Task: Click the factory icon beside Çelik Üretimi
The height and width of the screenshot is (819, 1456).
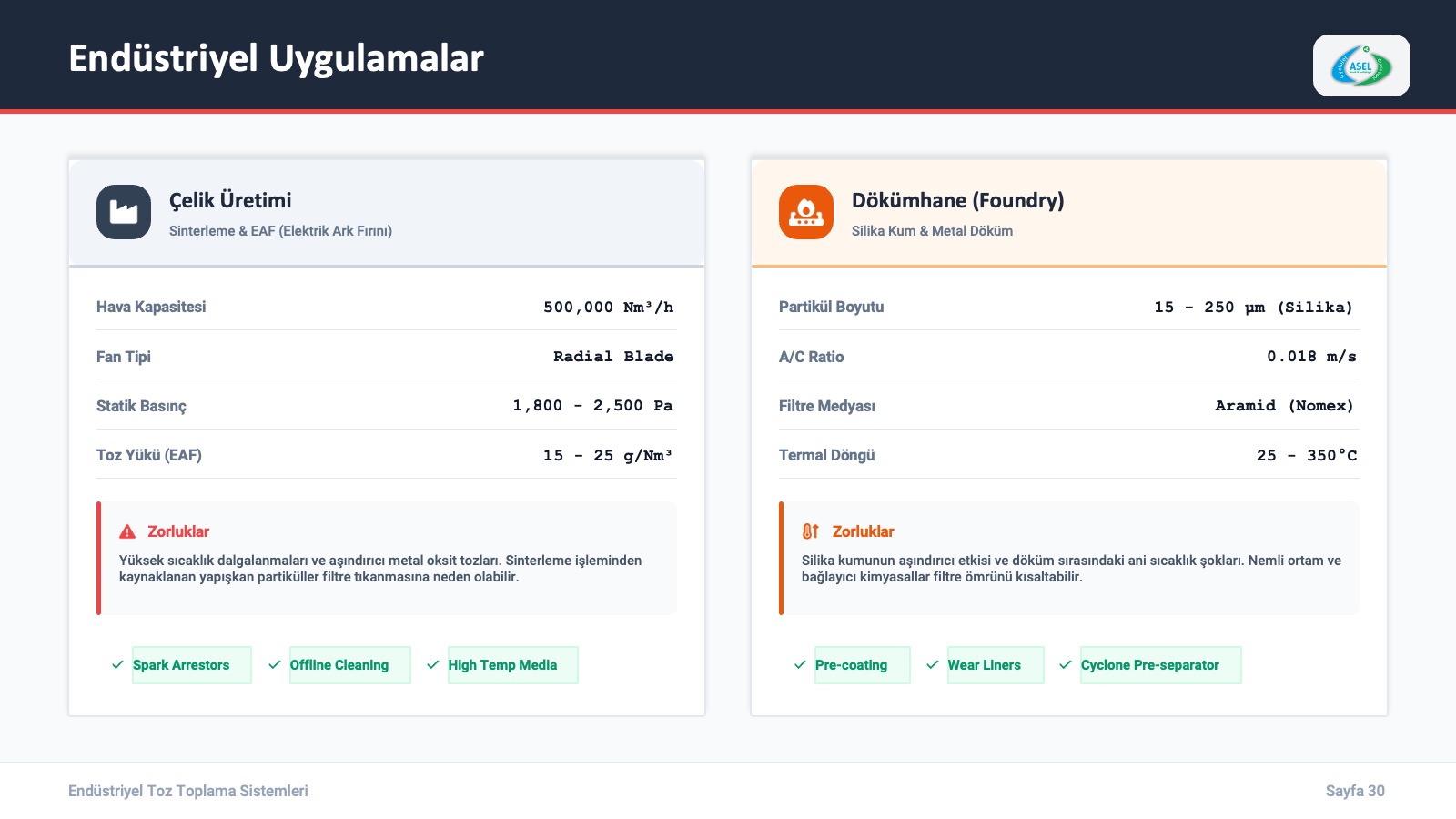Action: click(124, 212)
